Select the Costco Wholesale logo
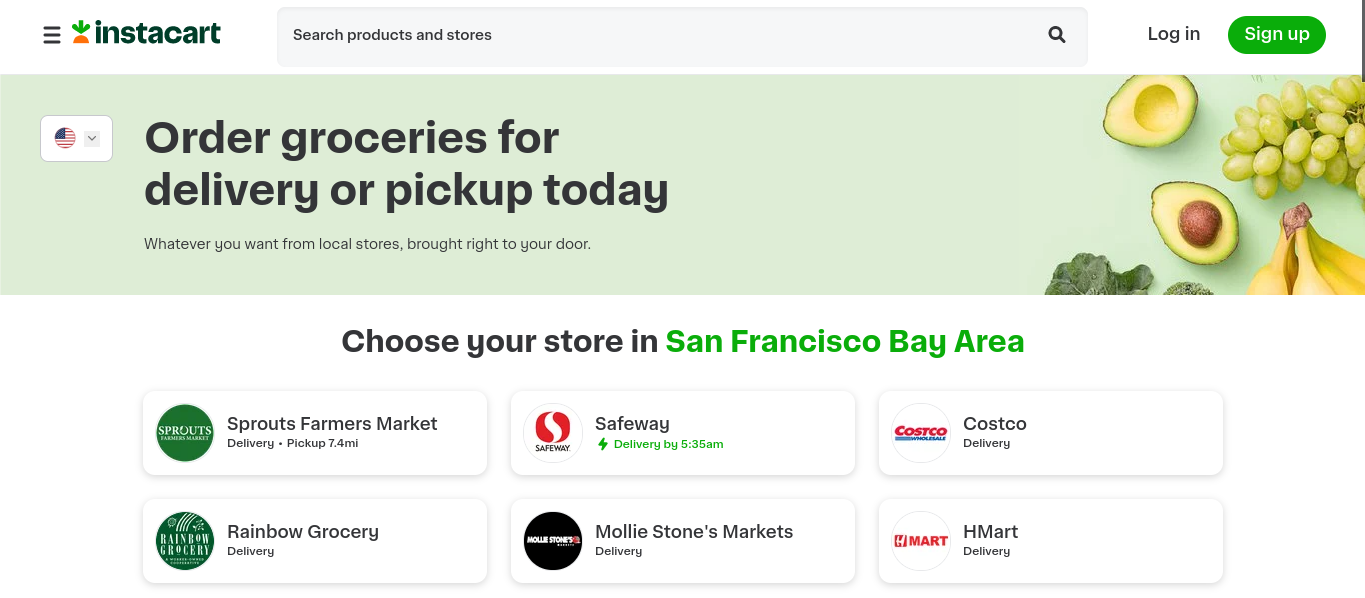This screenshot has width=1365, height=598. pos(921,433)
